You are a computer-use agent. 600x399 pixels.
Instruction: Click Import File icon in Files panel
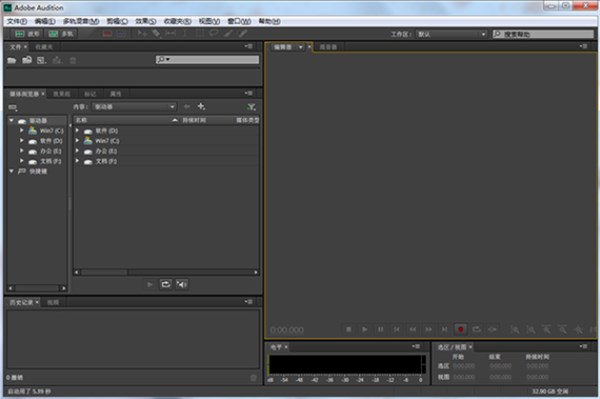[27, 60]
